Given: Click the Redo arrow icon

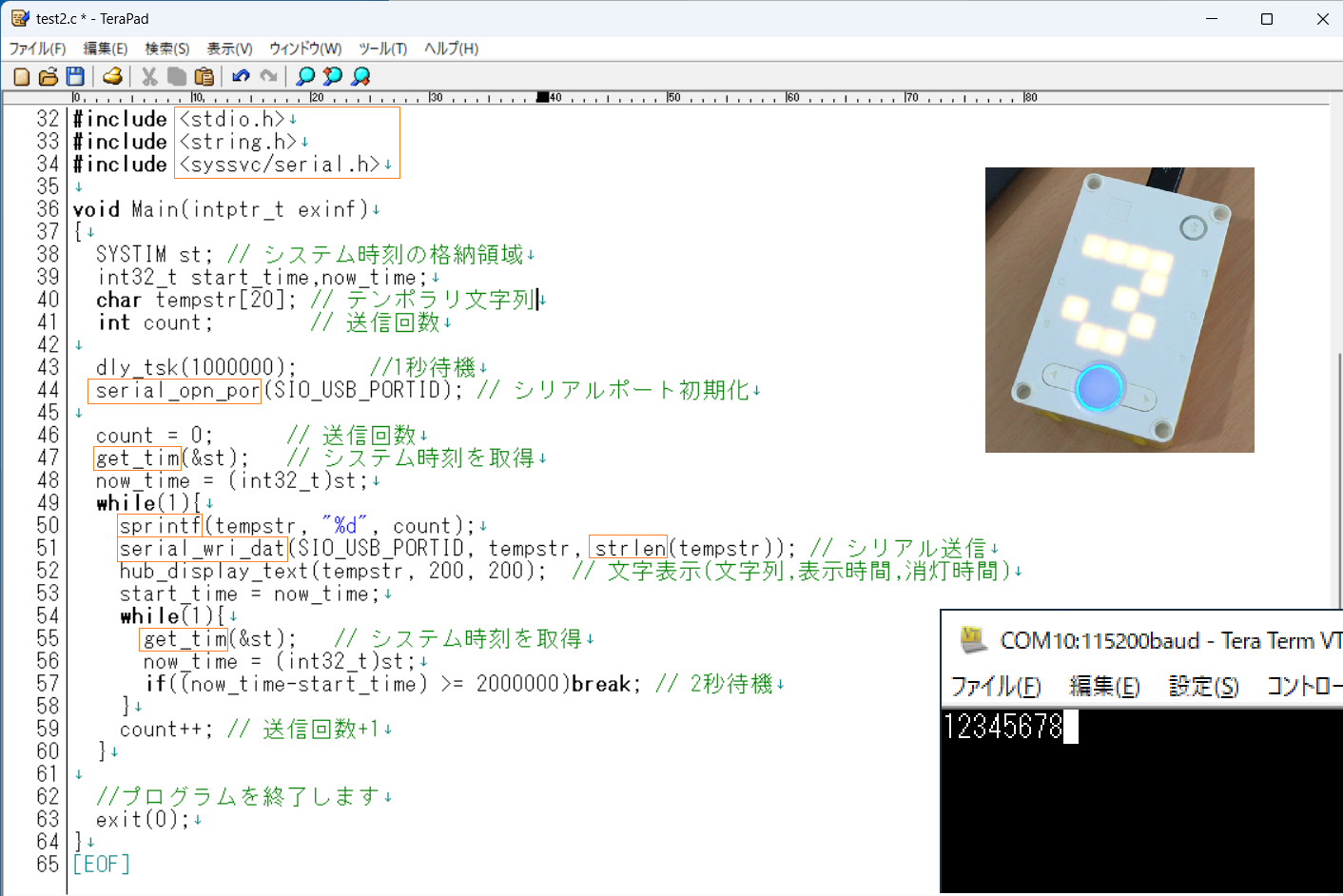Looking at the screenshot, I should (x=269, y=77).
